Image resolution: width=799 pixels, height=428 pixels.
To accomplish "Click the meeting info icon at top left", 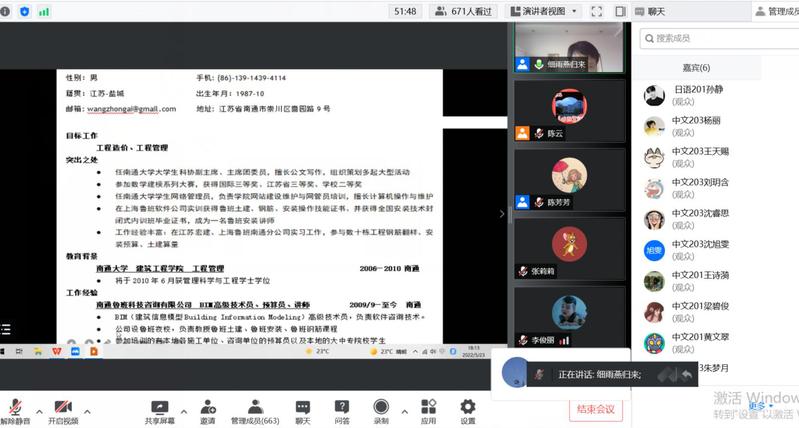I will 5,11.
